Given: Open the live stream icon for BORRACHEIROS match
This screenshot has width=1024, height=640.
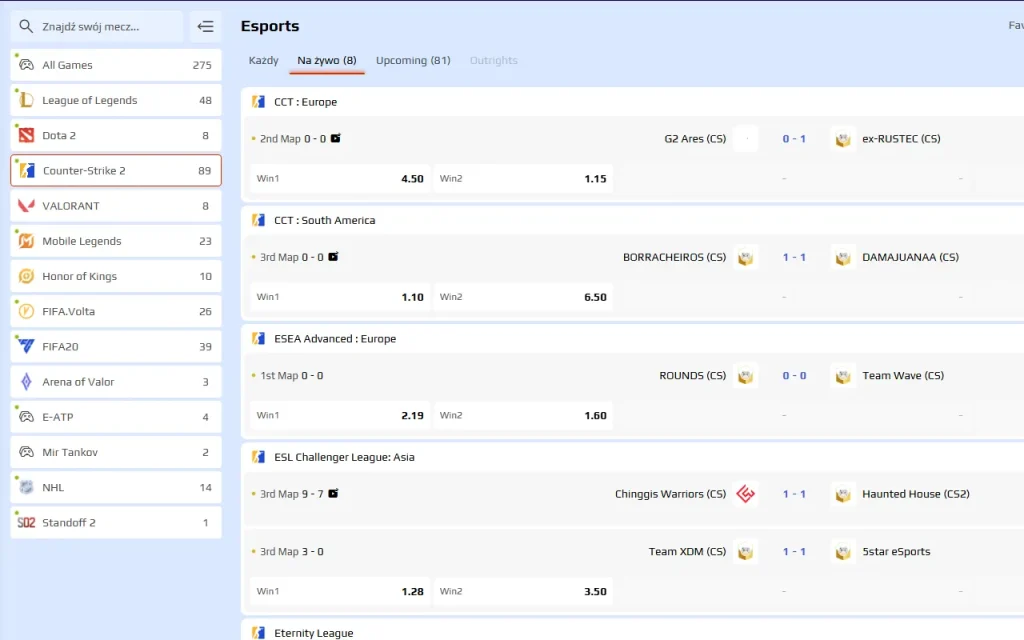Looking at the screenshot, I should coord(333,257).
